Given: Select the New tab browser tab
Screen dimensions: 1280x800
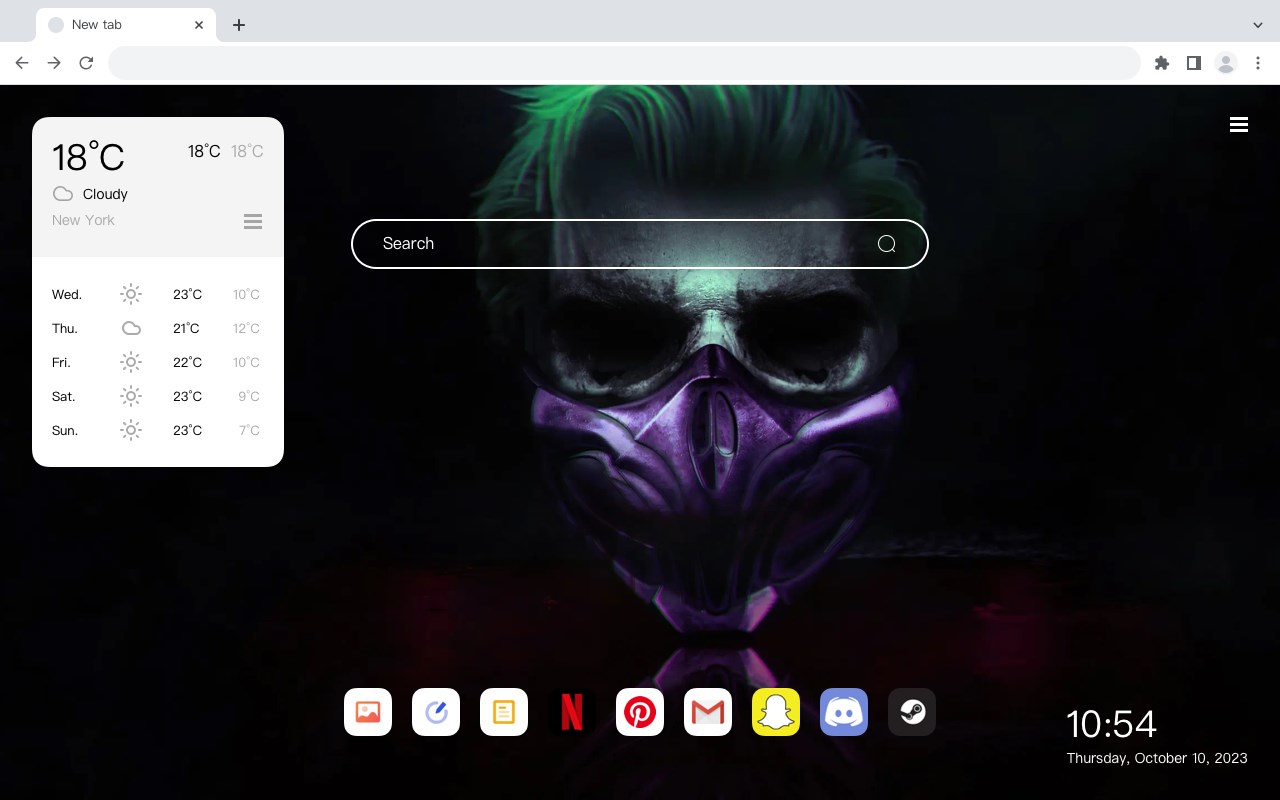Looking at the screenshot, I should (126, 25).
